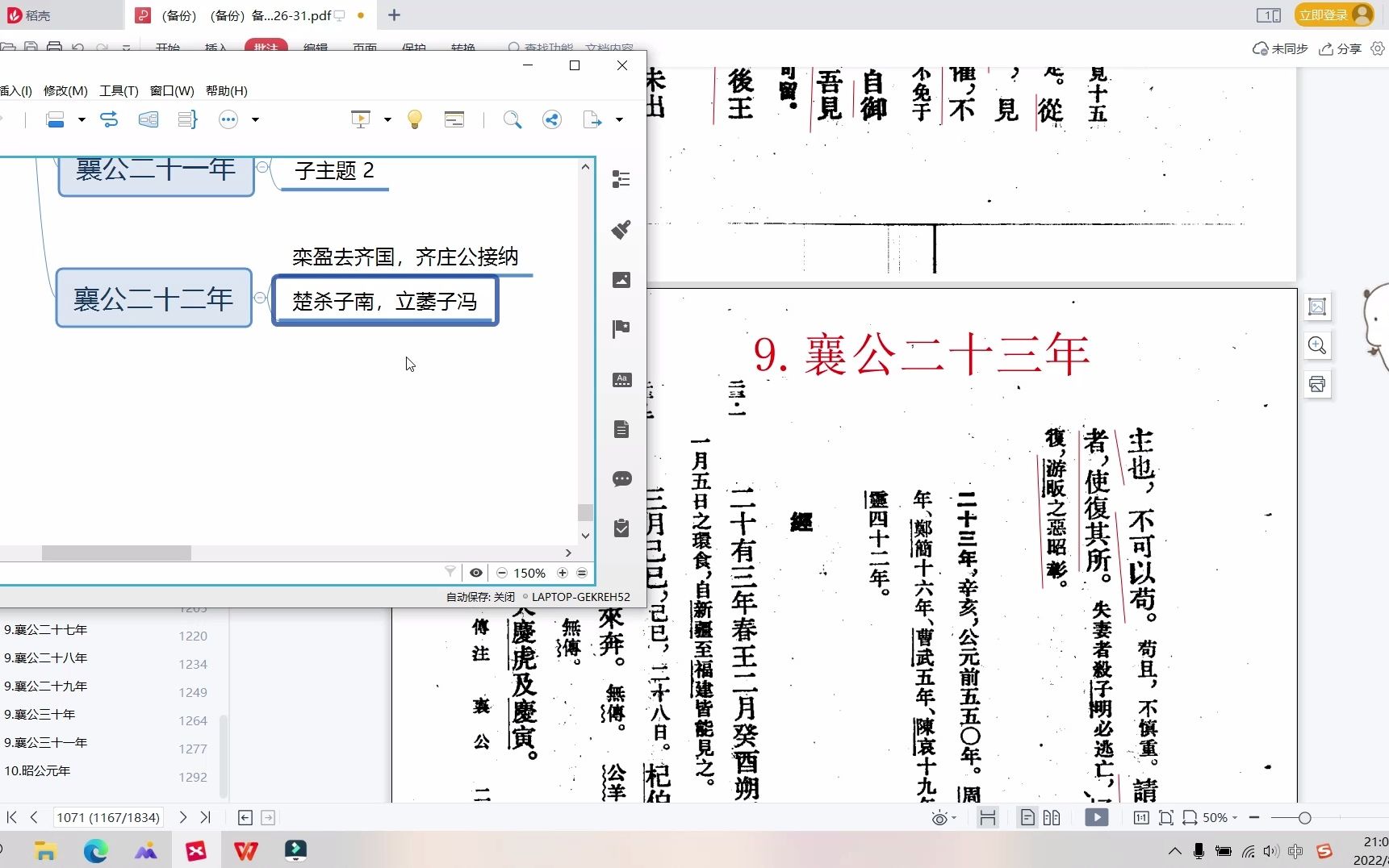Click the share icon in mind map toolbar
The image size is (1389, 868).
point(552,119)
